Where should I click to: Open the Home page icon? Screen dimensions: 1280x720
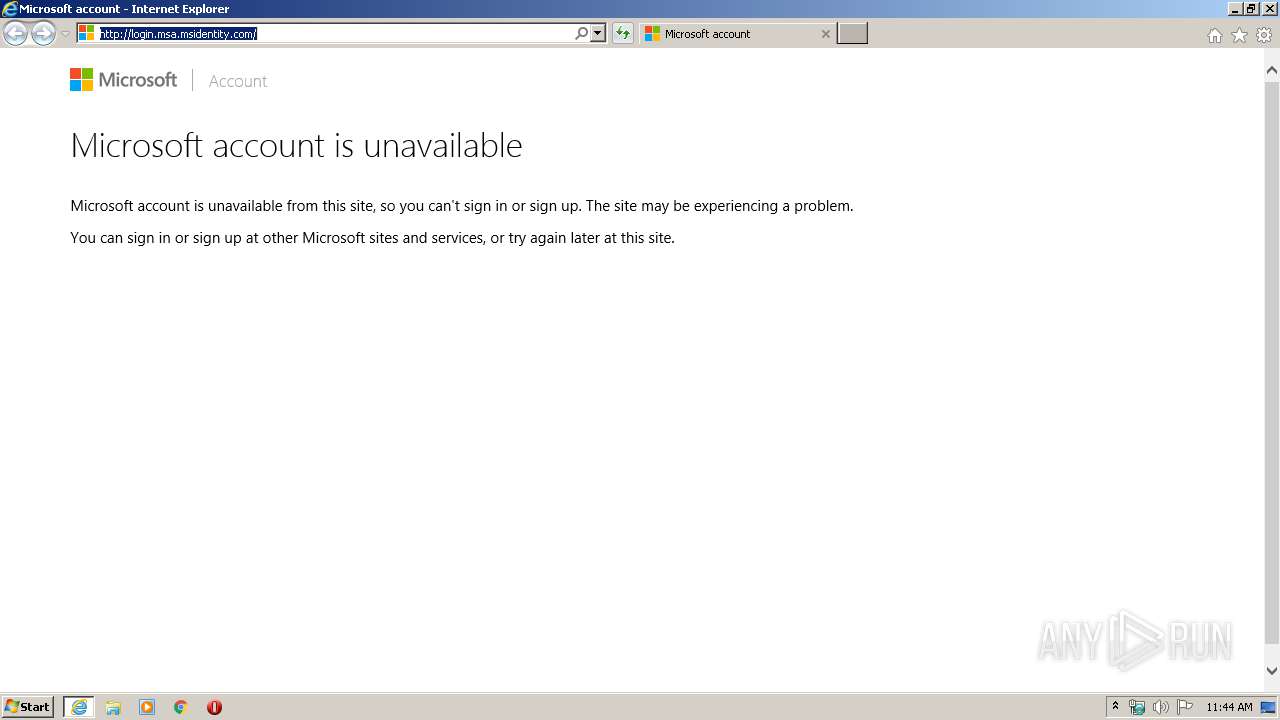[1214, 35]
